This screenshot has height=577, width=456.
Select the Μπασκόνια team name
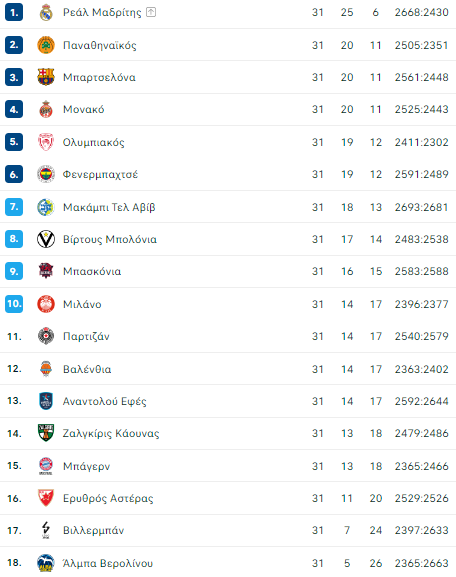(92, 272)
